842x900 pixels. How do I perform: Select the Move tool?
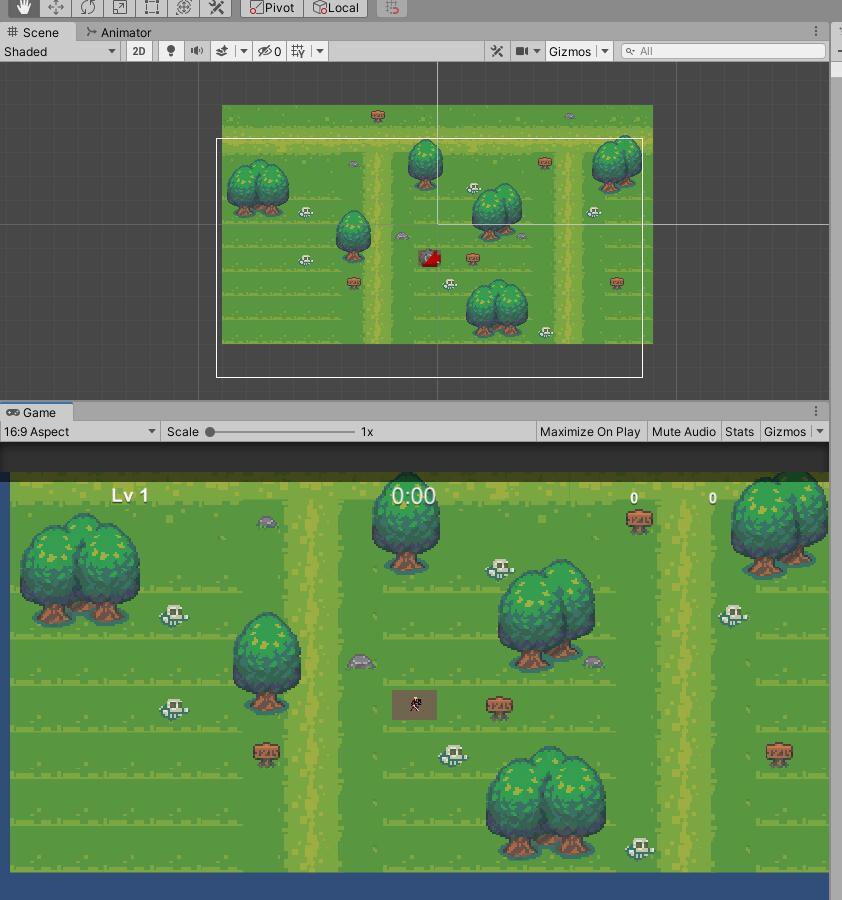tap(56, 7)
